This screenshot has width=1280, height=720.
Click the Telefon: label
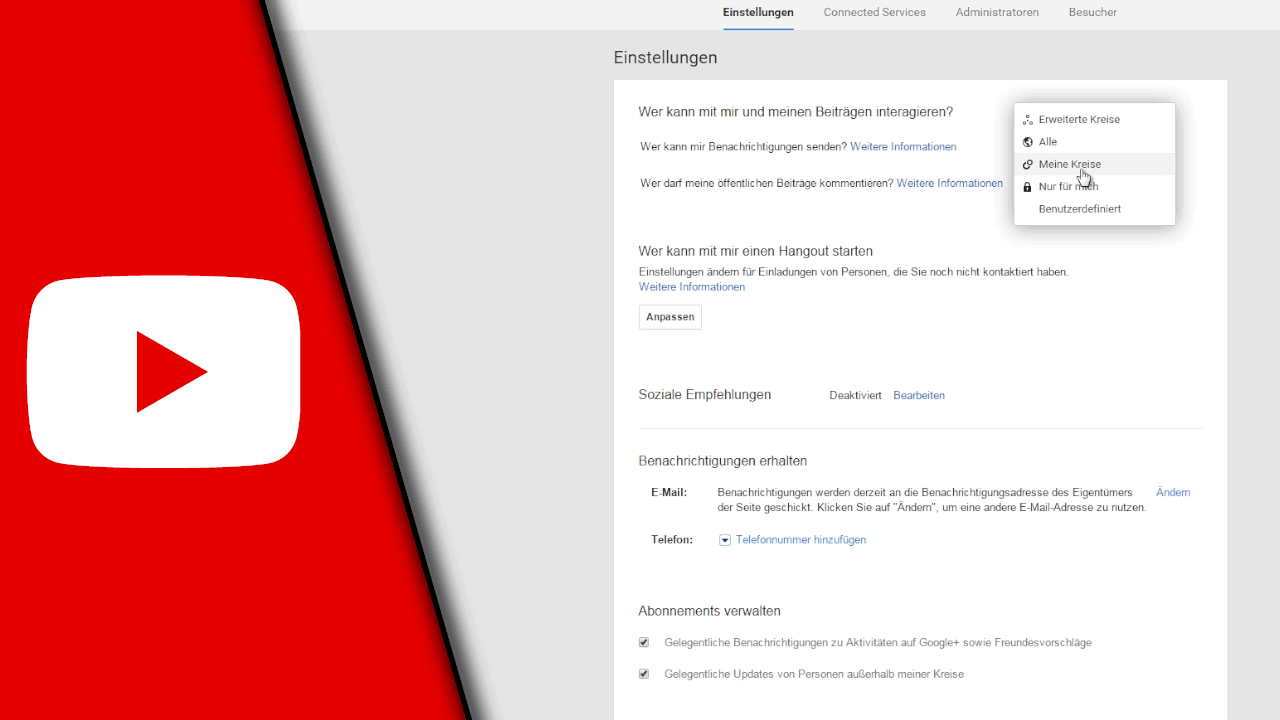tap(672, 540)
